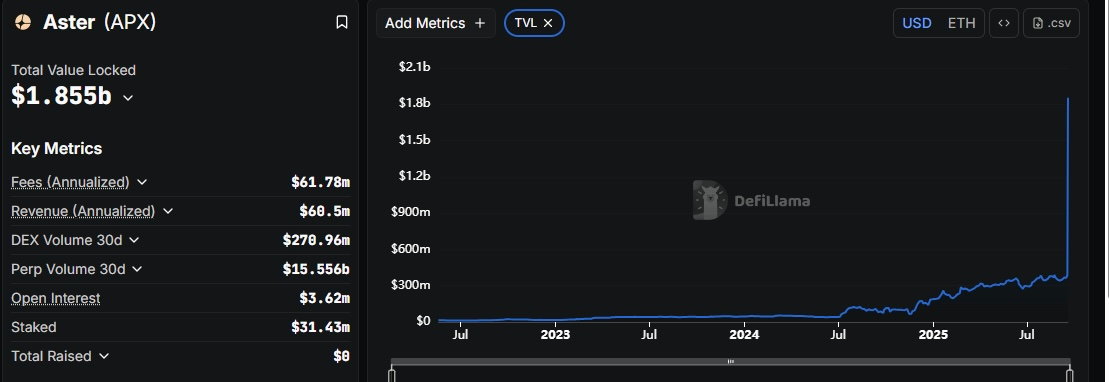Click the right range slider handle
Viewport: 1109px width, 382px height.
point(1069,374)
